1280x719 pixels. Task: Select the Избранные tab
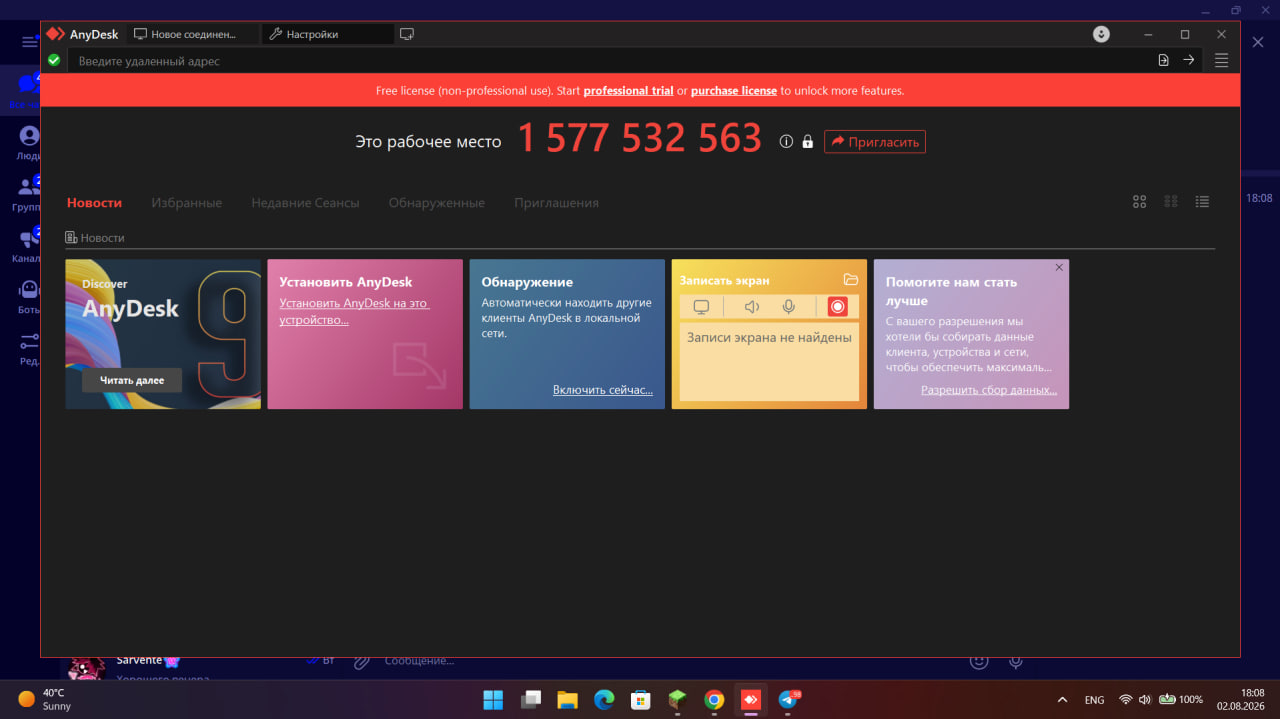tap(187, 202)
